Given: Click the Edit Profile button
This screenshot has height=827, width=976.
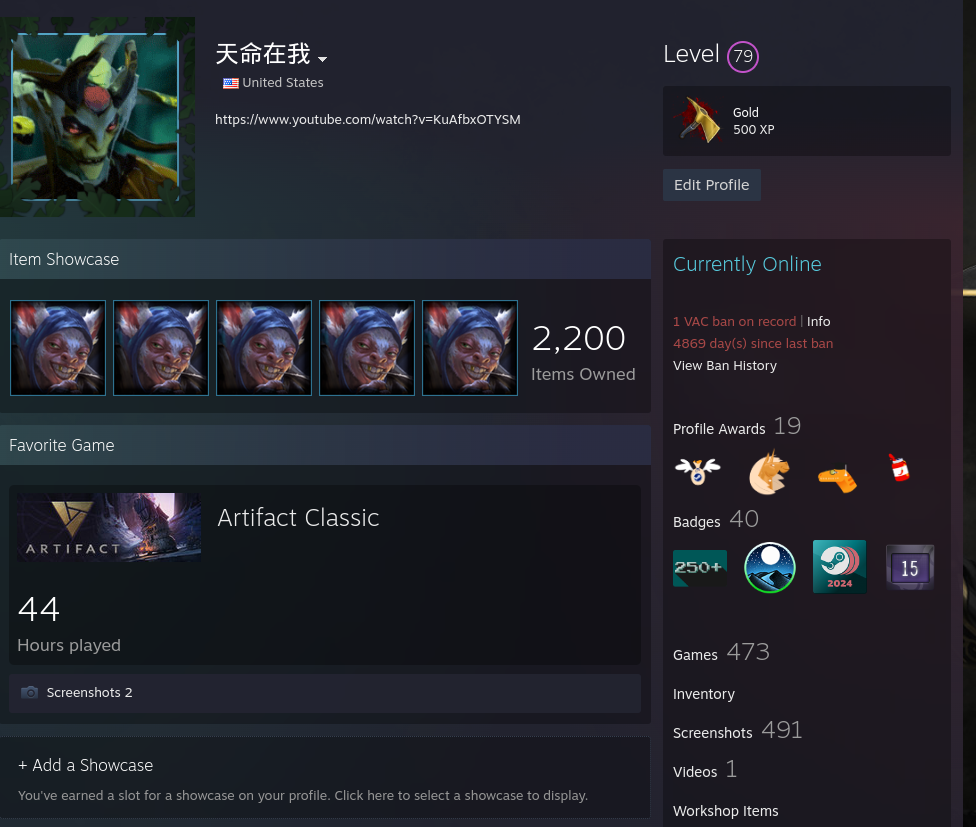Looking at the screenshot, I should [x=711, y=185].
